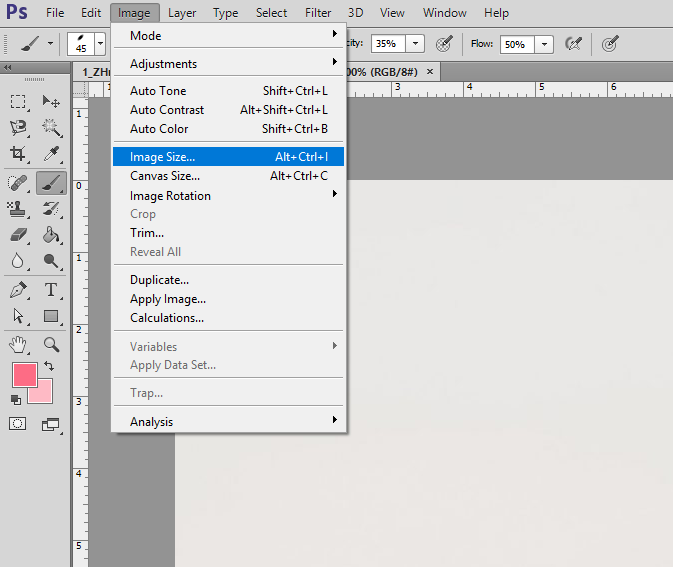Select the Magic Wand tool
This screenshot has height=567, width=673.
pyautogui.click(x=51, y=127)
